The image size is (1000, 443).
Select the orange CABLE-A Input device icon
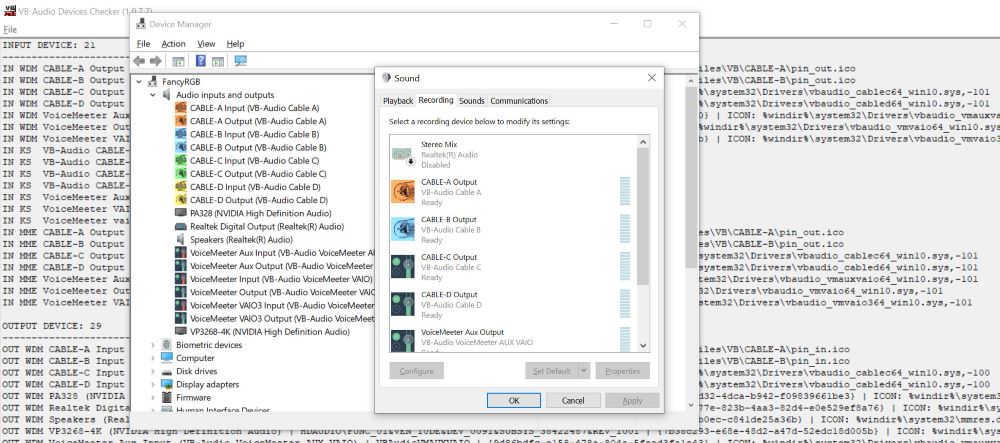[180, 108]
